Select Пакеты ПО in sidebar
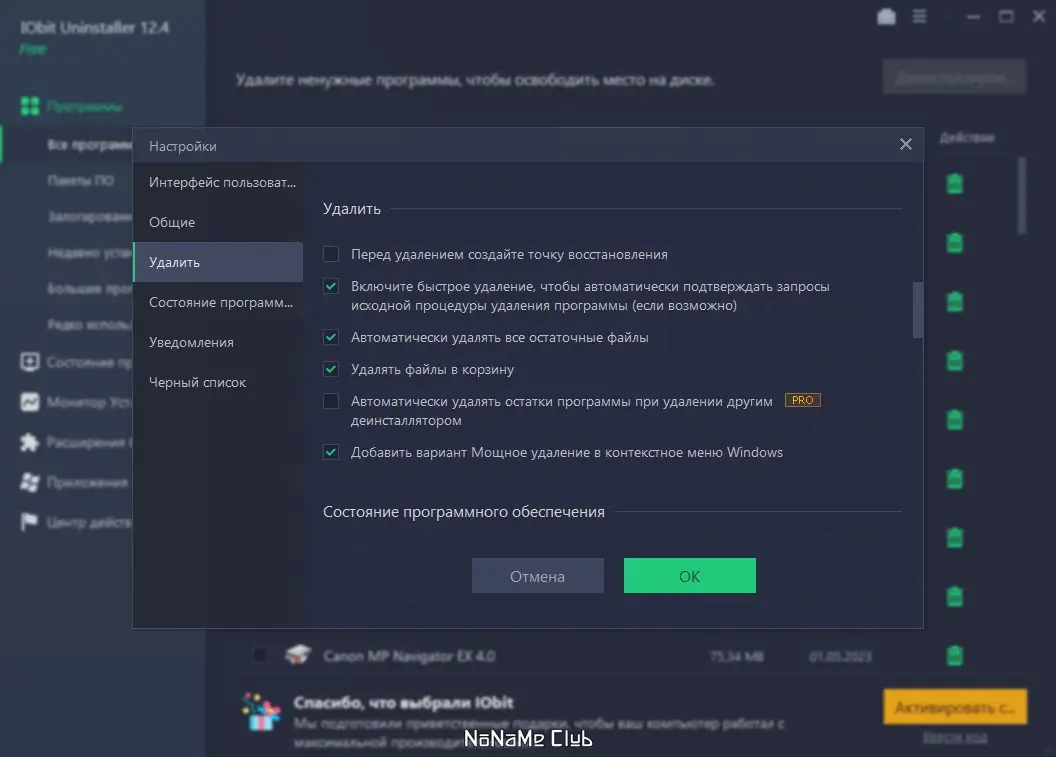Screen dimensions: 1056x757 pos(81,180)
